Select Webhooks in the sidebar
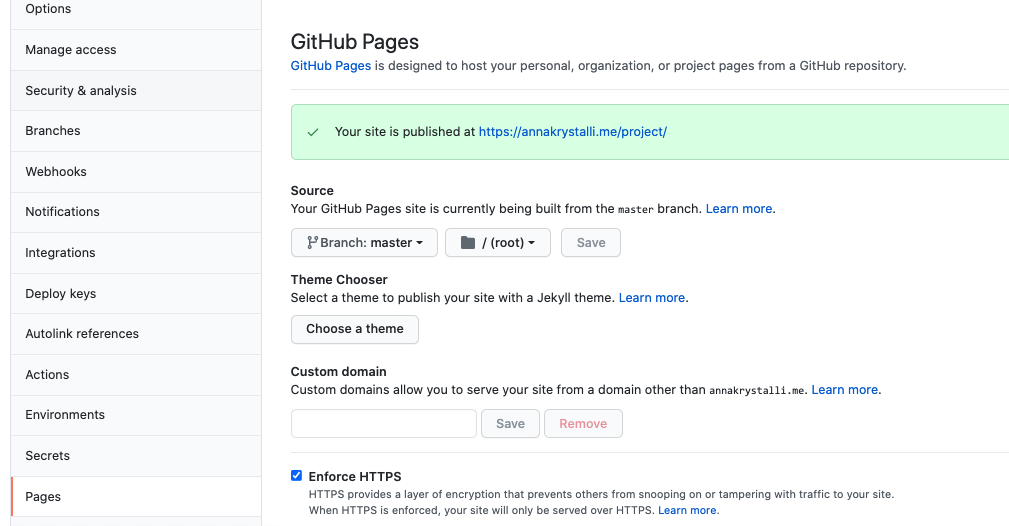This screenshot has width=1009, height=526. click(x=136, y=172)
